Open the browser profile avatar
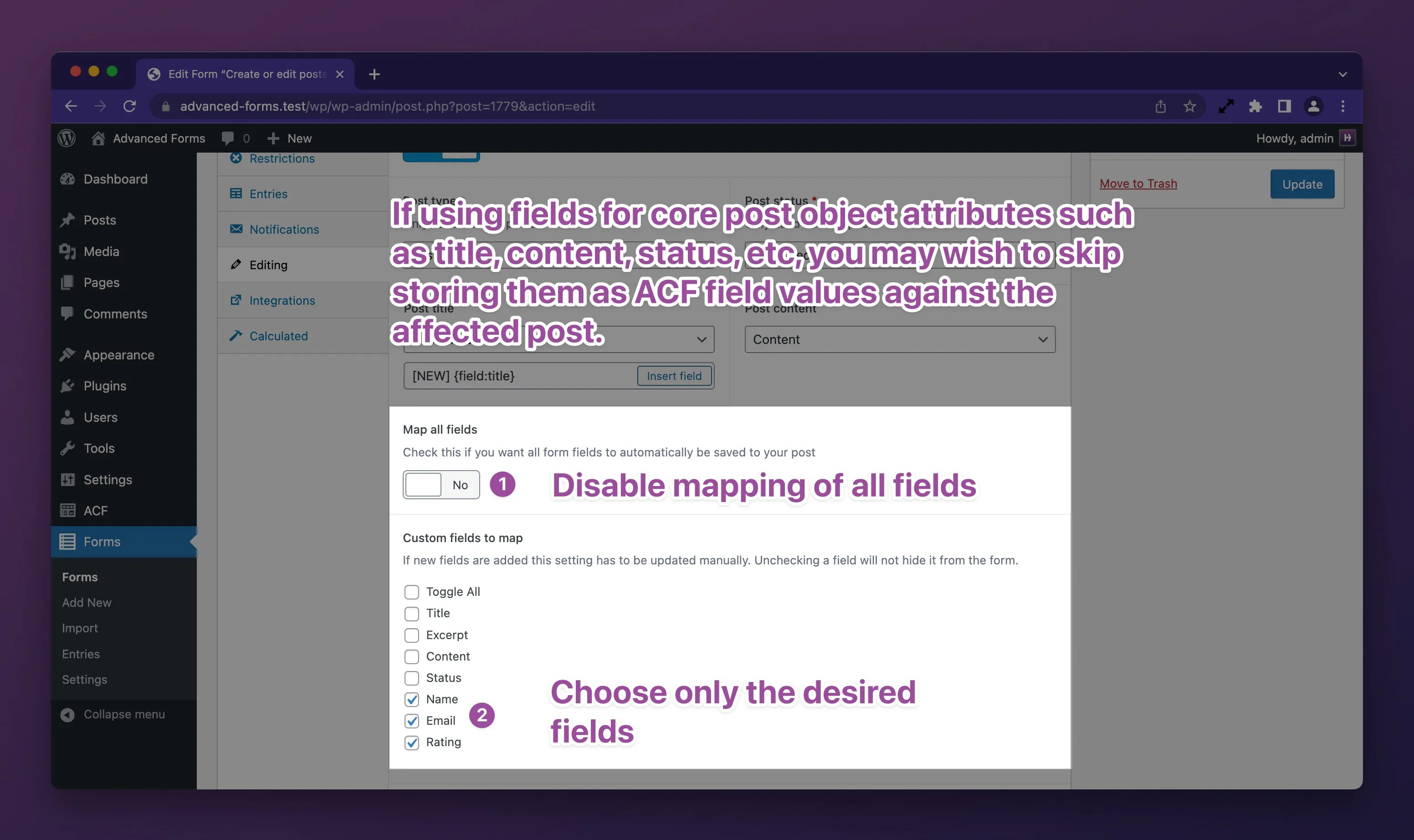This screenshot has height=840, width=1414. coord(1313,106)
